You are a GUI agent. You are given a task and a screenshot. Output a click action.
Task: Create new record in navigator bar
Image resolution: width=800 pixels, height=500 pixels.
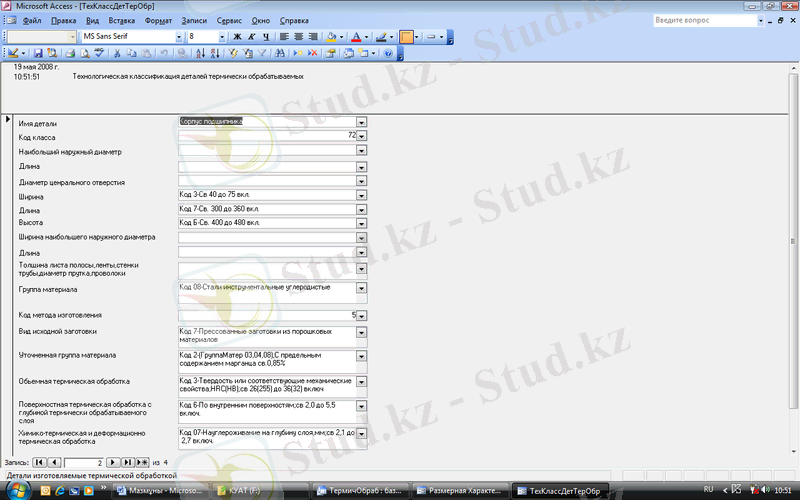(142, 462)
